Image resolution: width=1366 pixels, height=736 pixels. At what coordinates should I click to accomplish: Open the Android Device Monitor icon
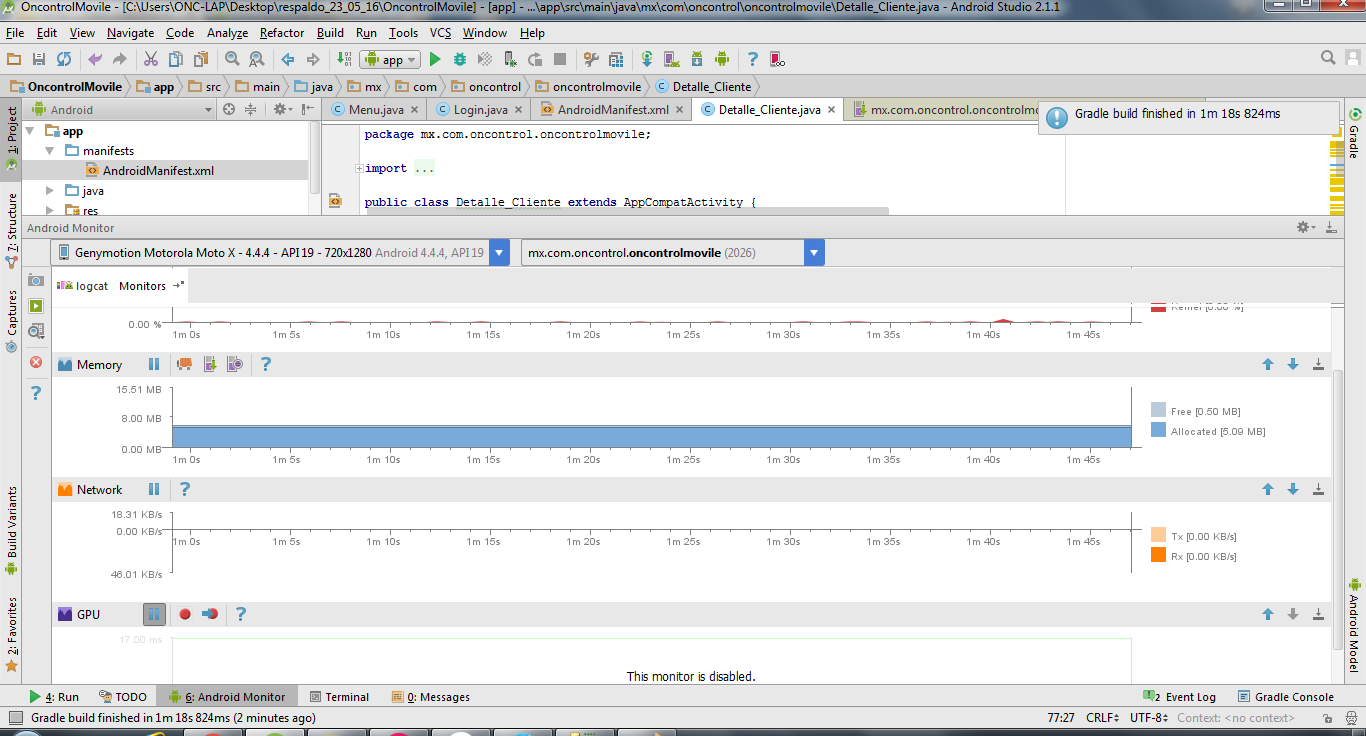[x=722, y=60]
